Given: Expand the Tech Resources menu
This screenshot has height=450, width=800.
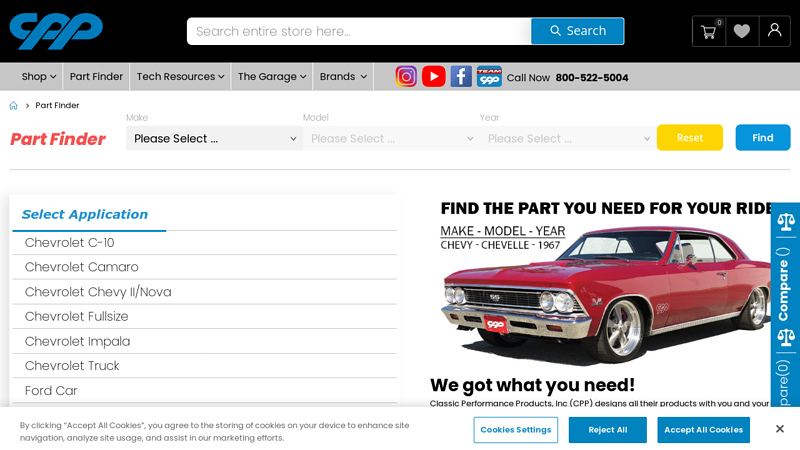Looking at the screenshot, I should tap(180, 77).
